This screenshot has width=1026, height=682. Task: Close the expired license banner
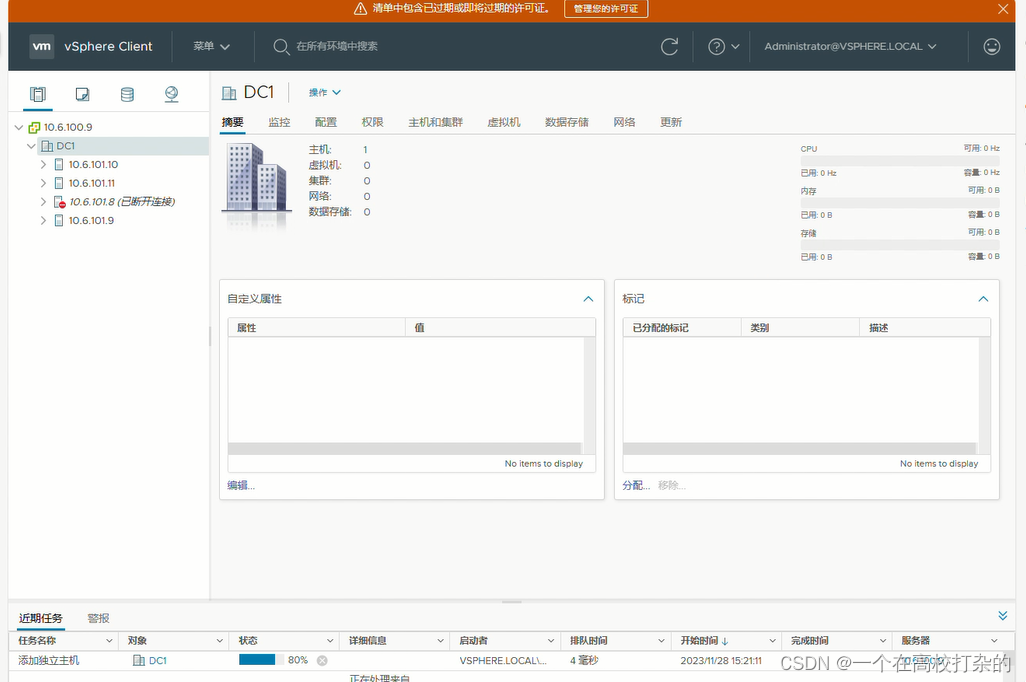[1003, 9]
